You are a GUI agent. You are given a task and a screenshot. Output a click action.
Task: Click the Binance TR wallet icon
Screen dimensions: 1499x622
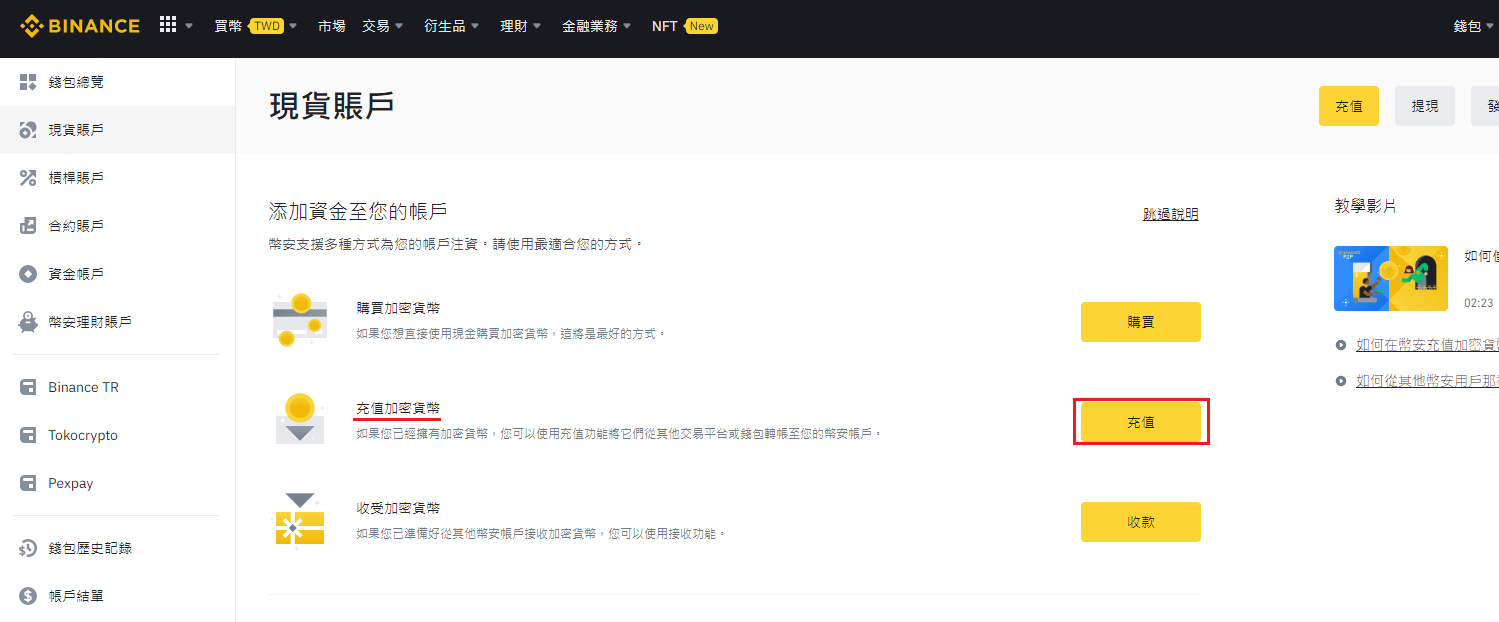click(28, 387)
